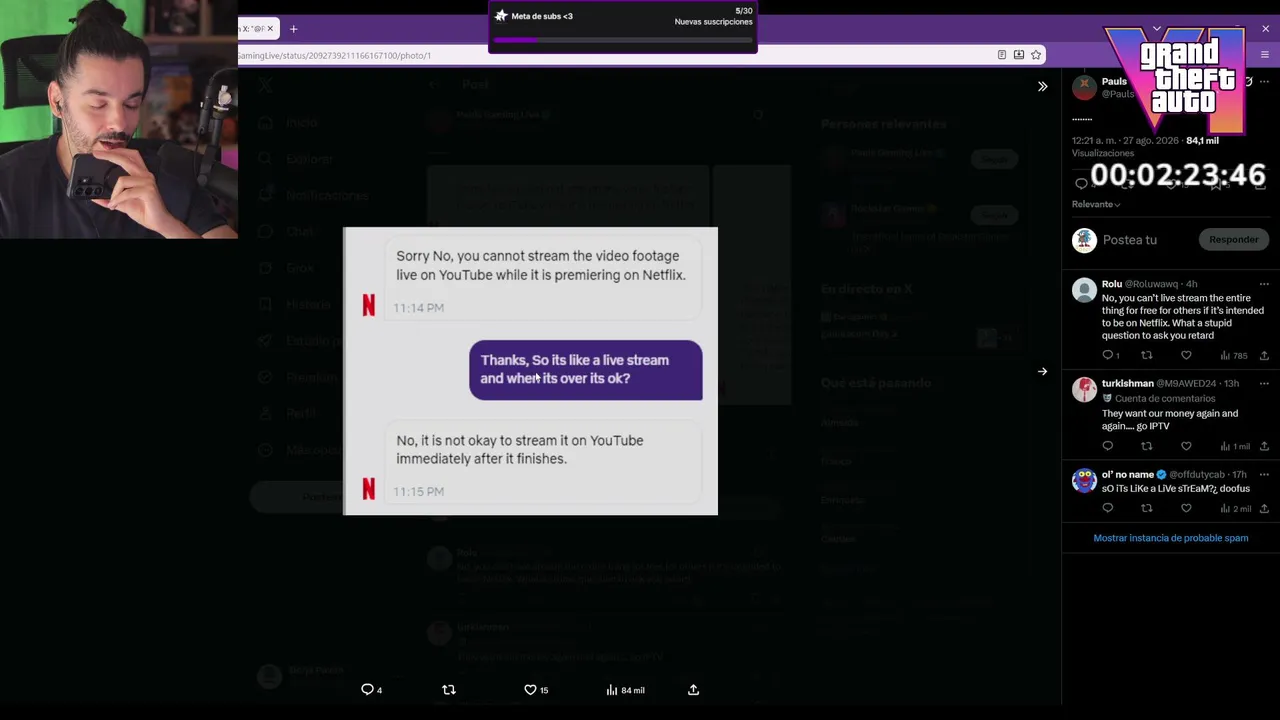Open ol' no name's avatar picture
1280x720 pixels.
pos(1084,480)
